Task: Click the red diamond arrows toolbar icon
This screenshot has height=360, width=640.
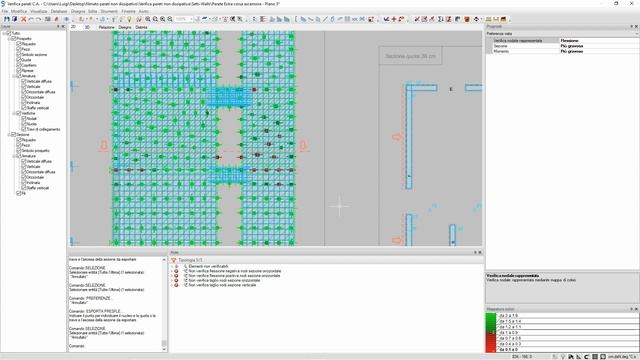Action: click(x=476, y=19)
